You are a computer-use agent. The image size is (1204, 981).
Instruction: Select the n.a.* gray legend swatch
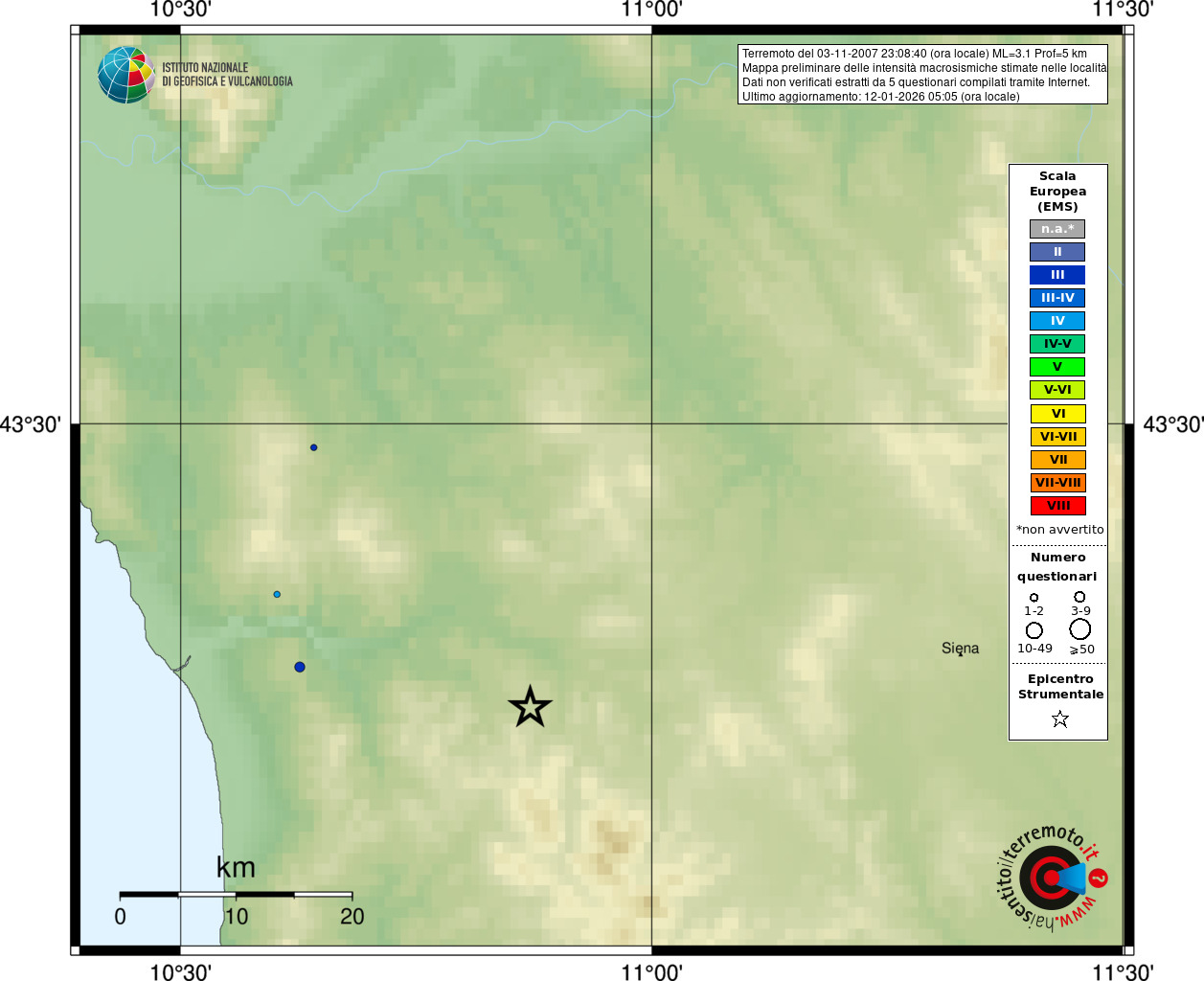(1057, 229)
